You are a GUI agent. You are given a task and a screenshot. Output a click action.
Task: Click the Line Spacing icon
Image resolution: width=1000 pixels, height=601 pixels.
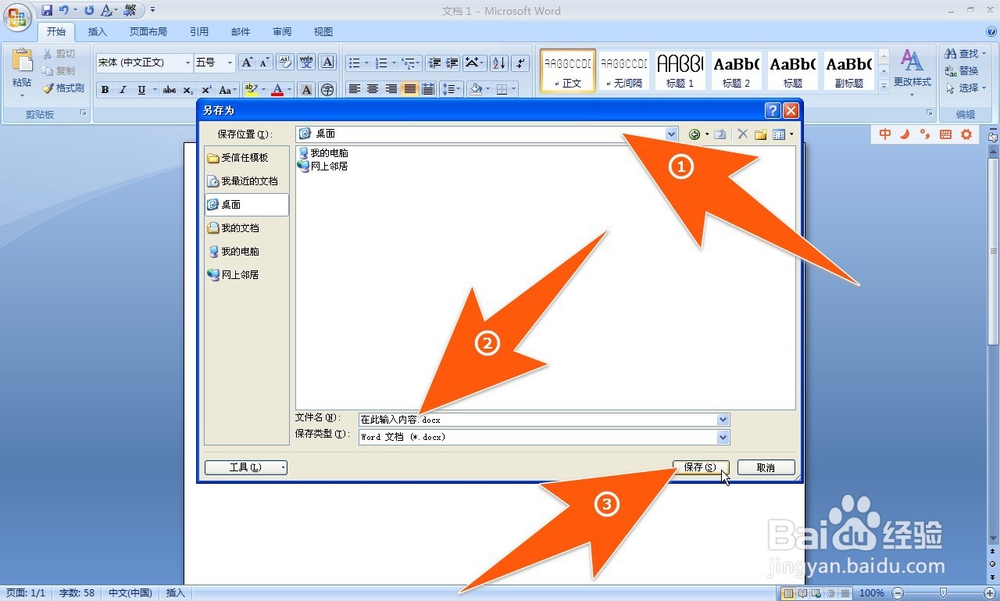click(449, 89)
